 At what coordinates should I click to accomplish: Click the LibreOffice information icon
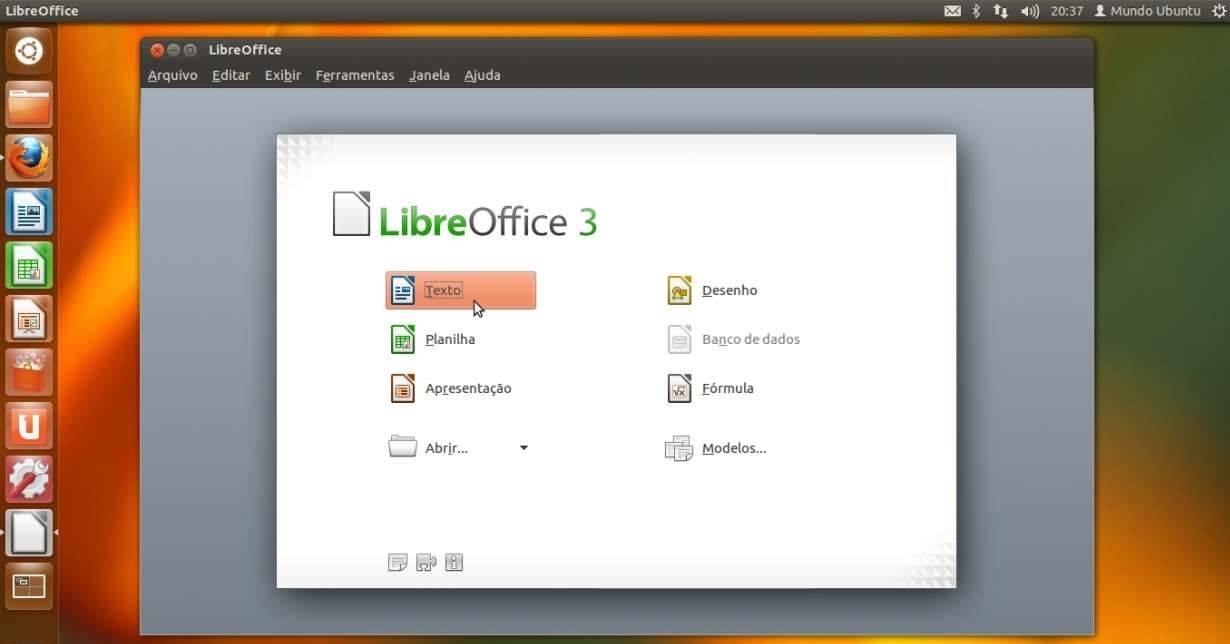click(454, 563)
